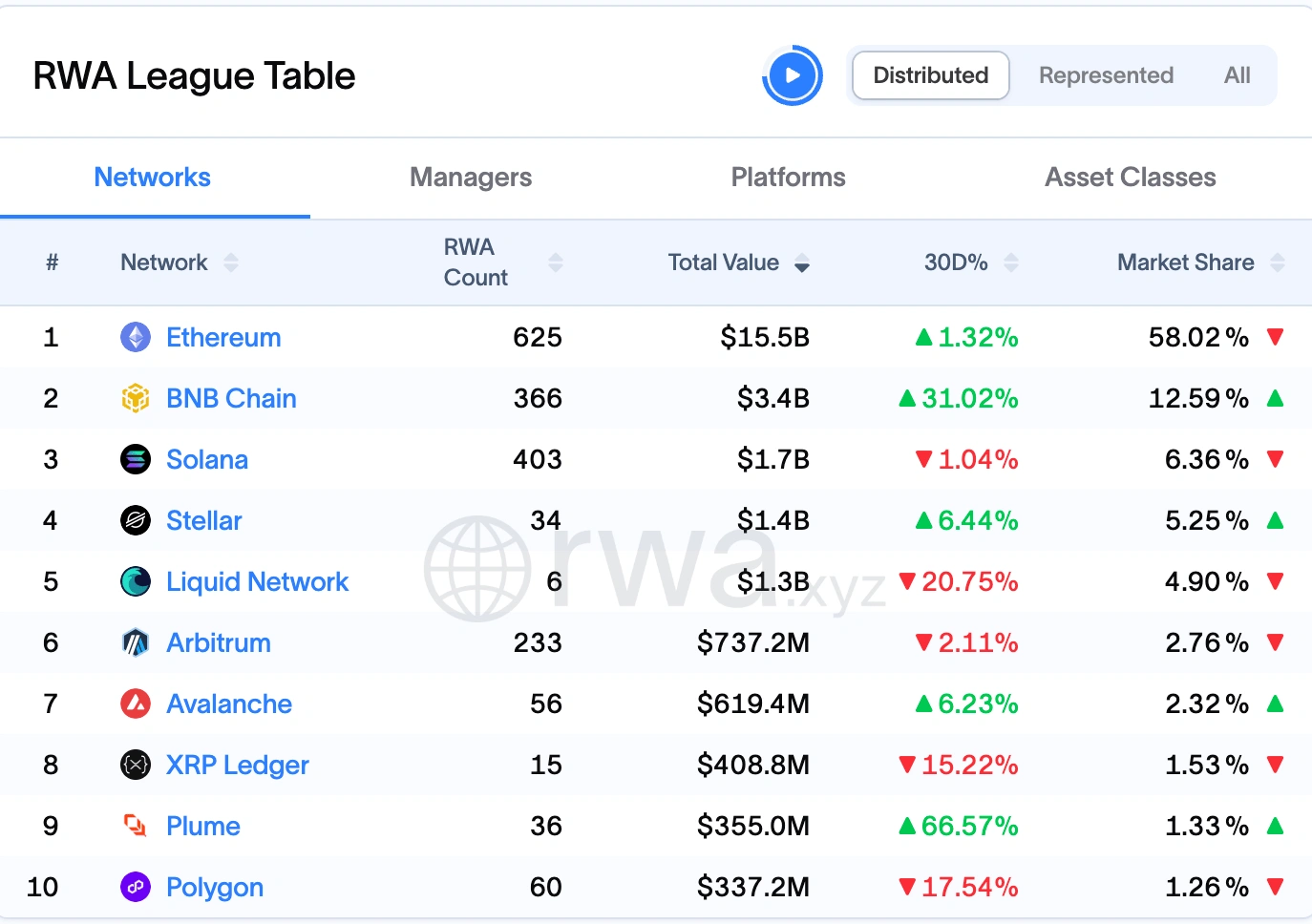Sort by RWA Count column arrows

(556, 262)
